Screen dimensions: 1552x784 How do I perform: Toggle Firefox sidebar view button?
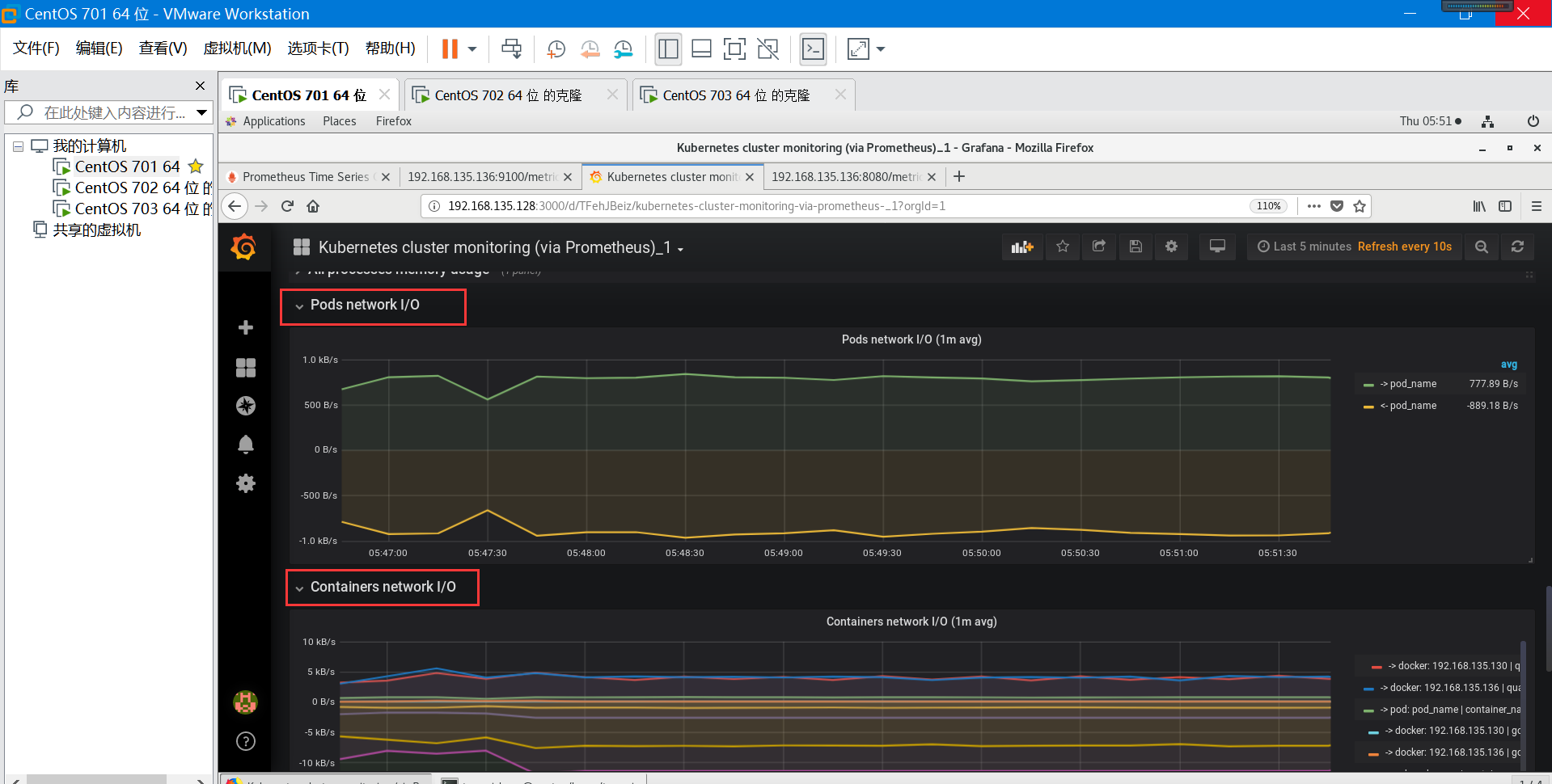coord(1505,206)
